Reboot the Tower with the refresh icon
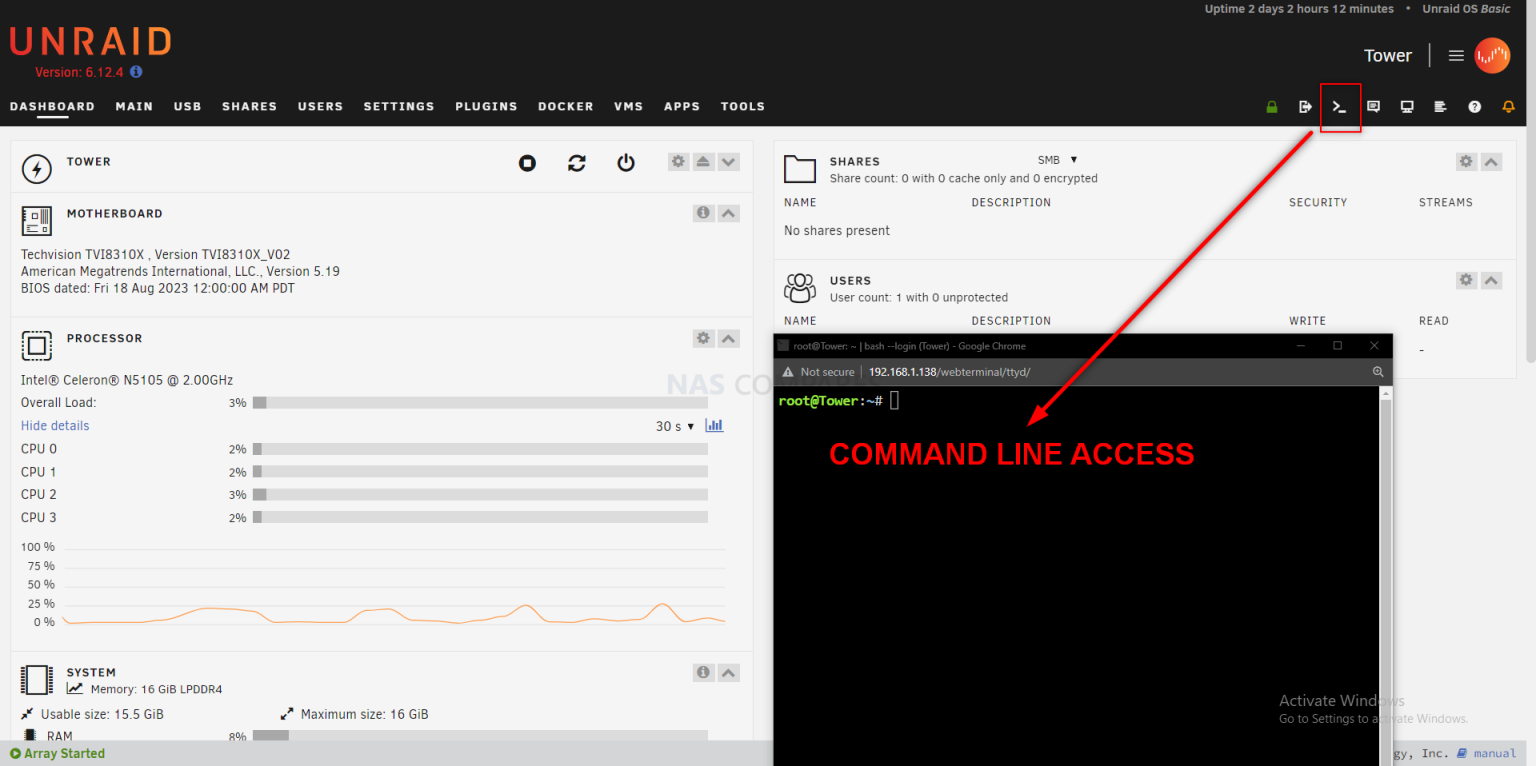The width and height of the screenshot is (1536, 766). click(576, 163)
